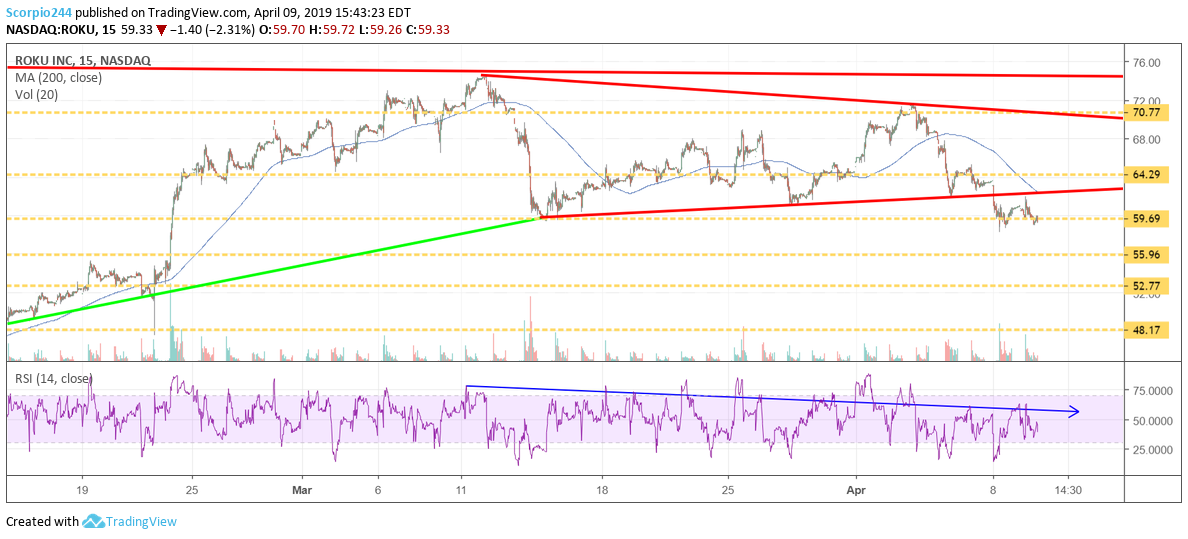This screenshot has width=1188, height=539.
Task: Select the 55.96 price level label
Action: [1146, 255]
